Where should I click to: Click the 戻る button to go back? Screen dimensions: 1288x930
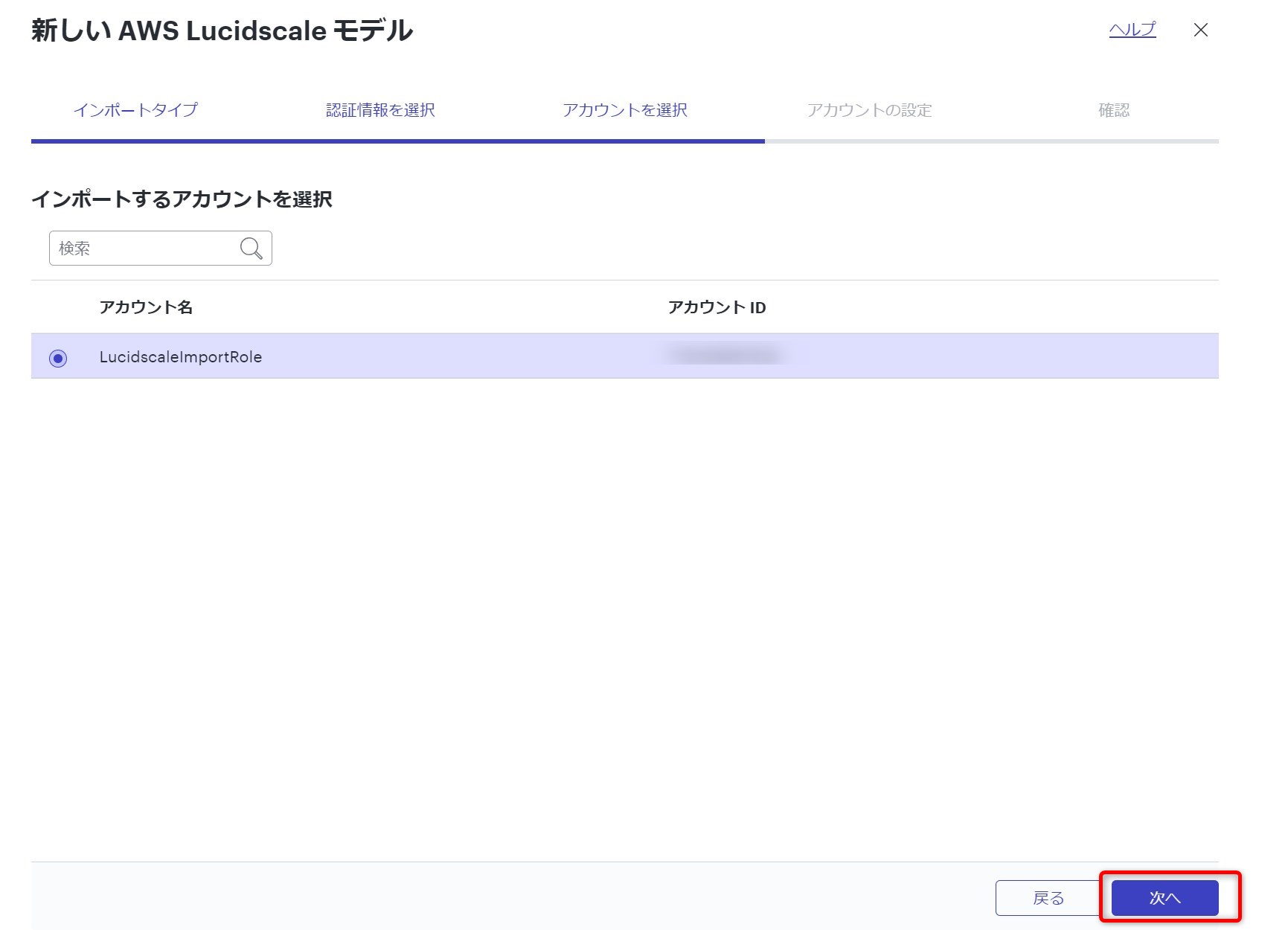1049,897
